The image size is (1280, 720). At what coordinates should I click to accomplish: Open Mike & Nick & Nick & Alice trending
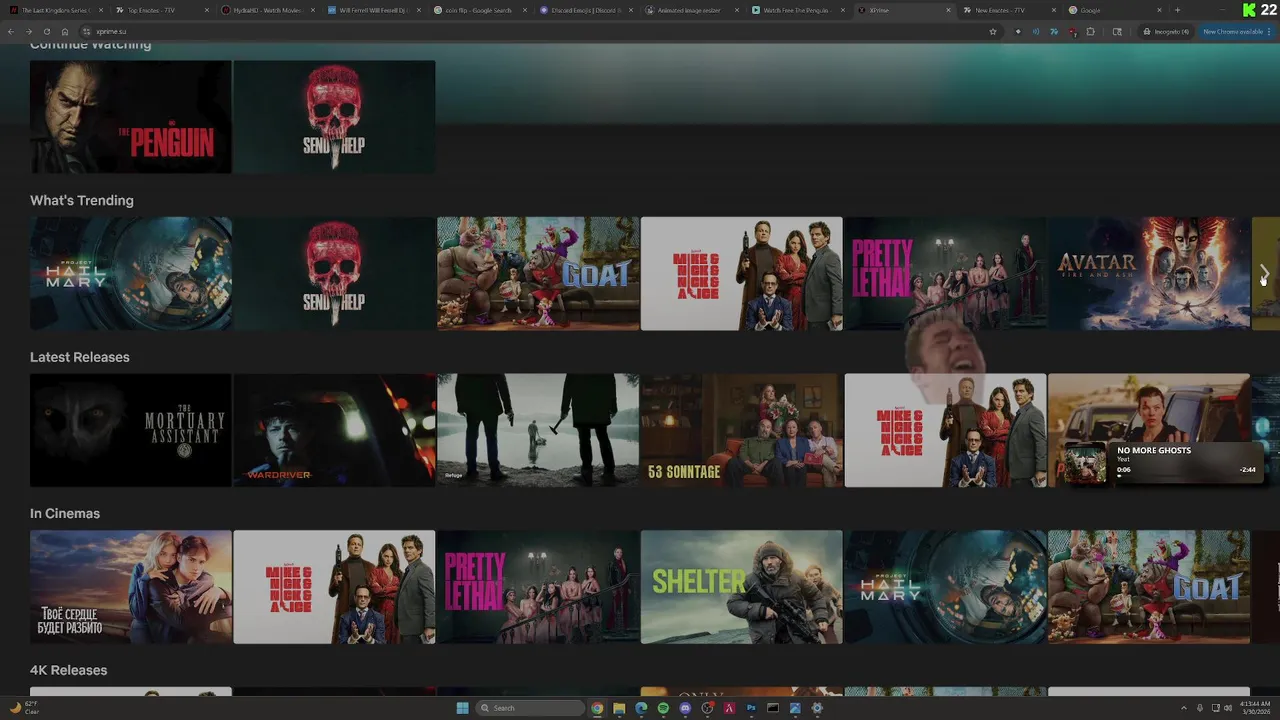coord(742,273)
